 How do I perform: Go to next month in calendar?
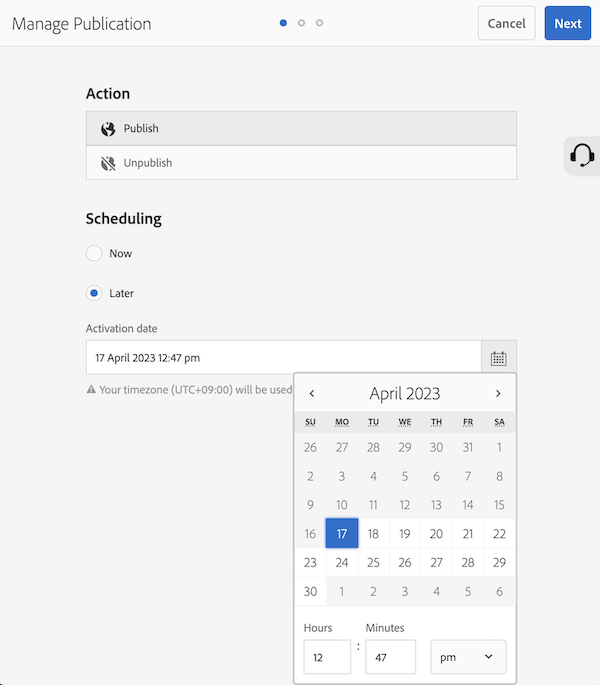[x=498, y=393]
